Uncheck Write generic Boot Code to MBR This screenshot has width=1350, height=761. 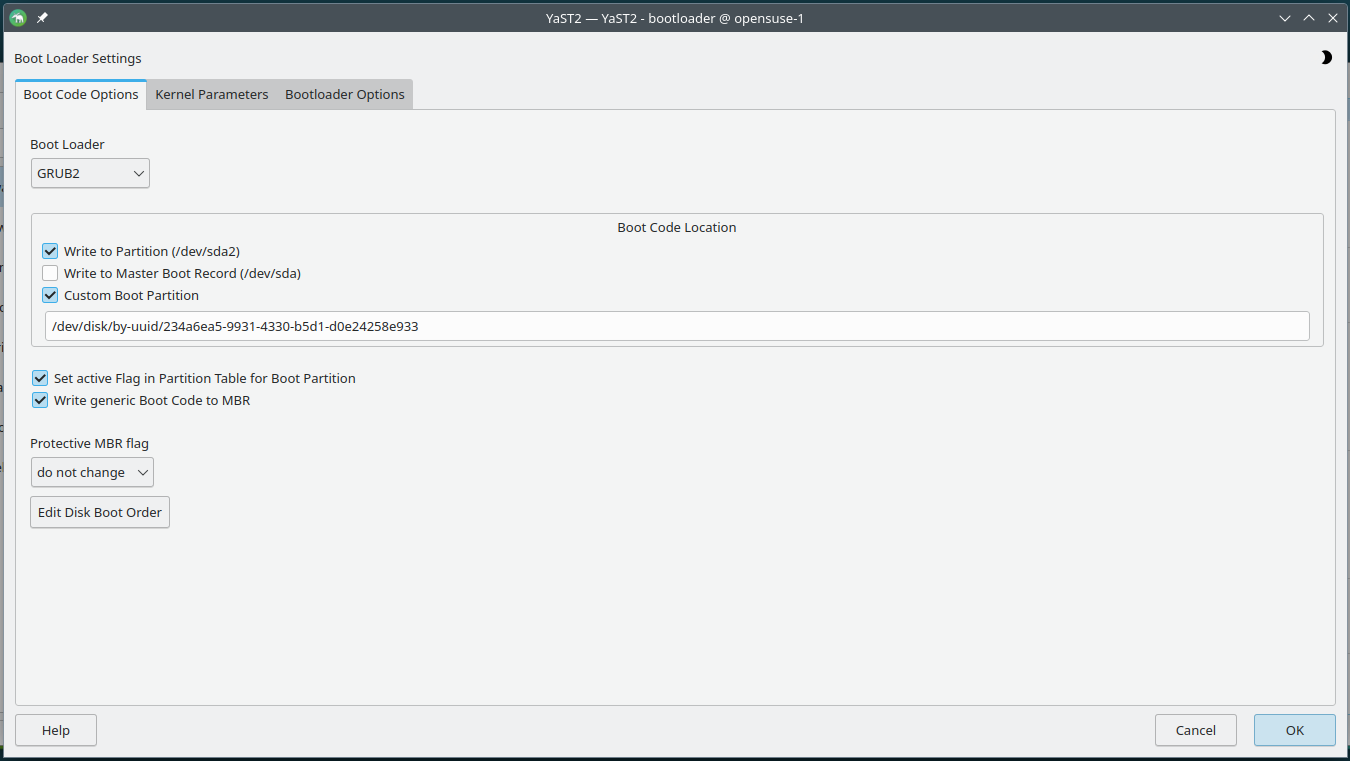[x=41, y=401]
